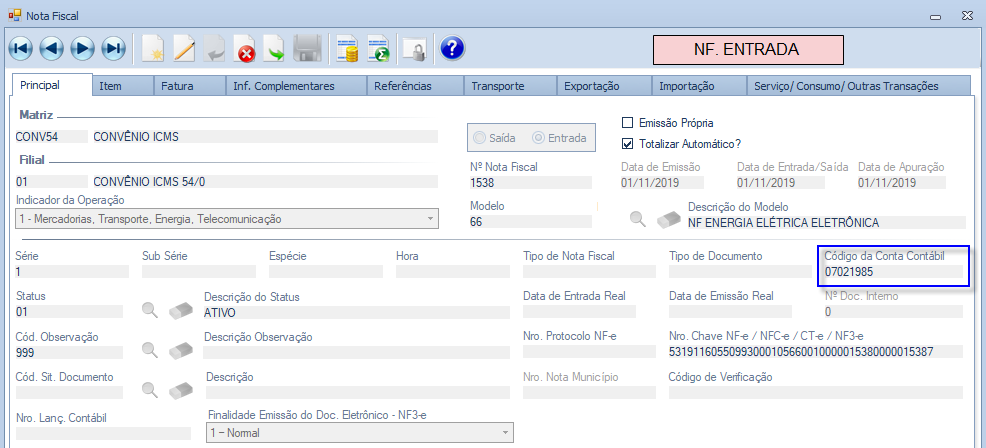Delete record with red X icon

coord(245,48)
